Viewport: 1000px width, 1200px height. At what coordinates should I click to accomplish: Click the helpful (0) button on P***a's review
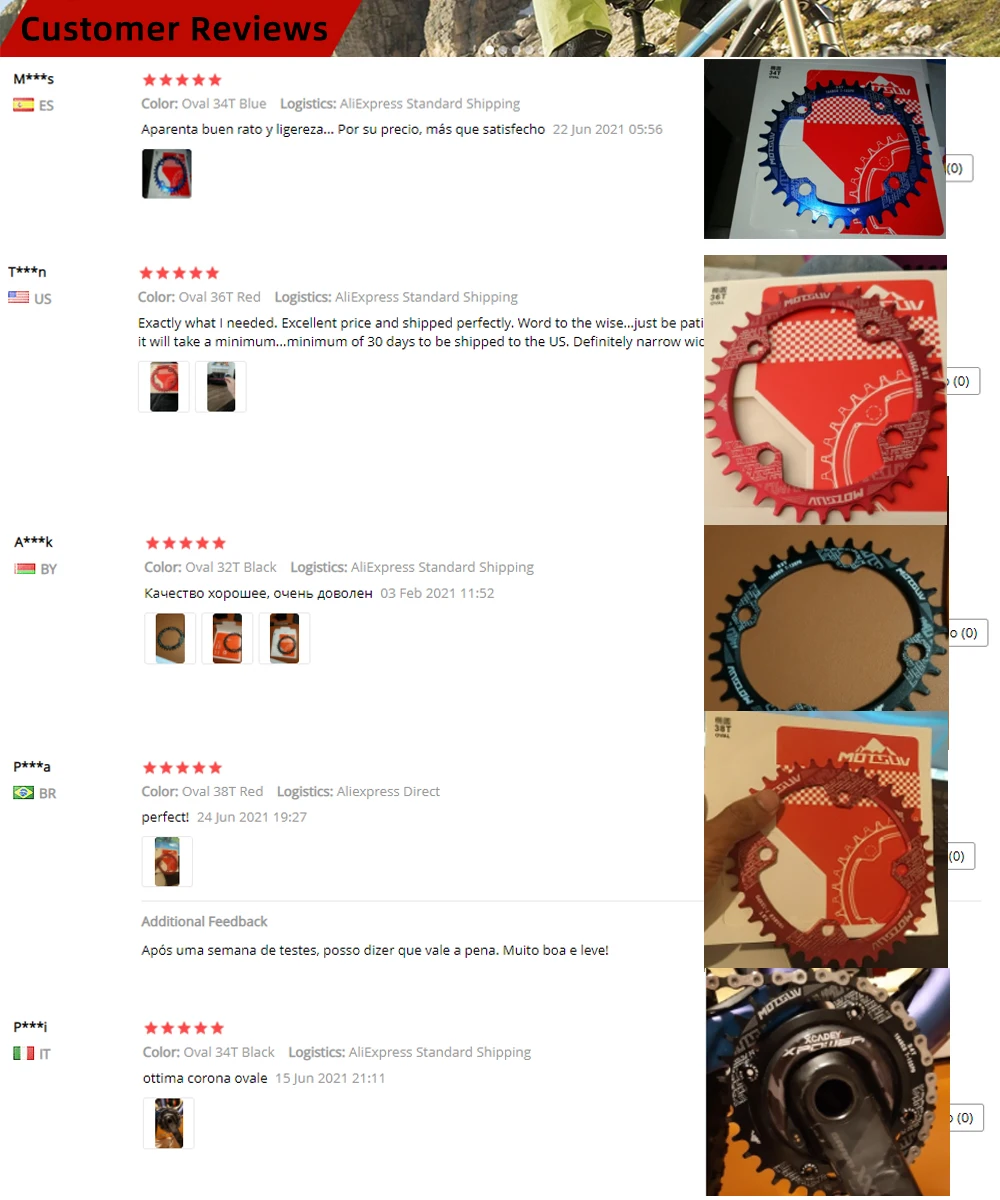[959, 856]
